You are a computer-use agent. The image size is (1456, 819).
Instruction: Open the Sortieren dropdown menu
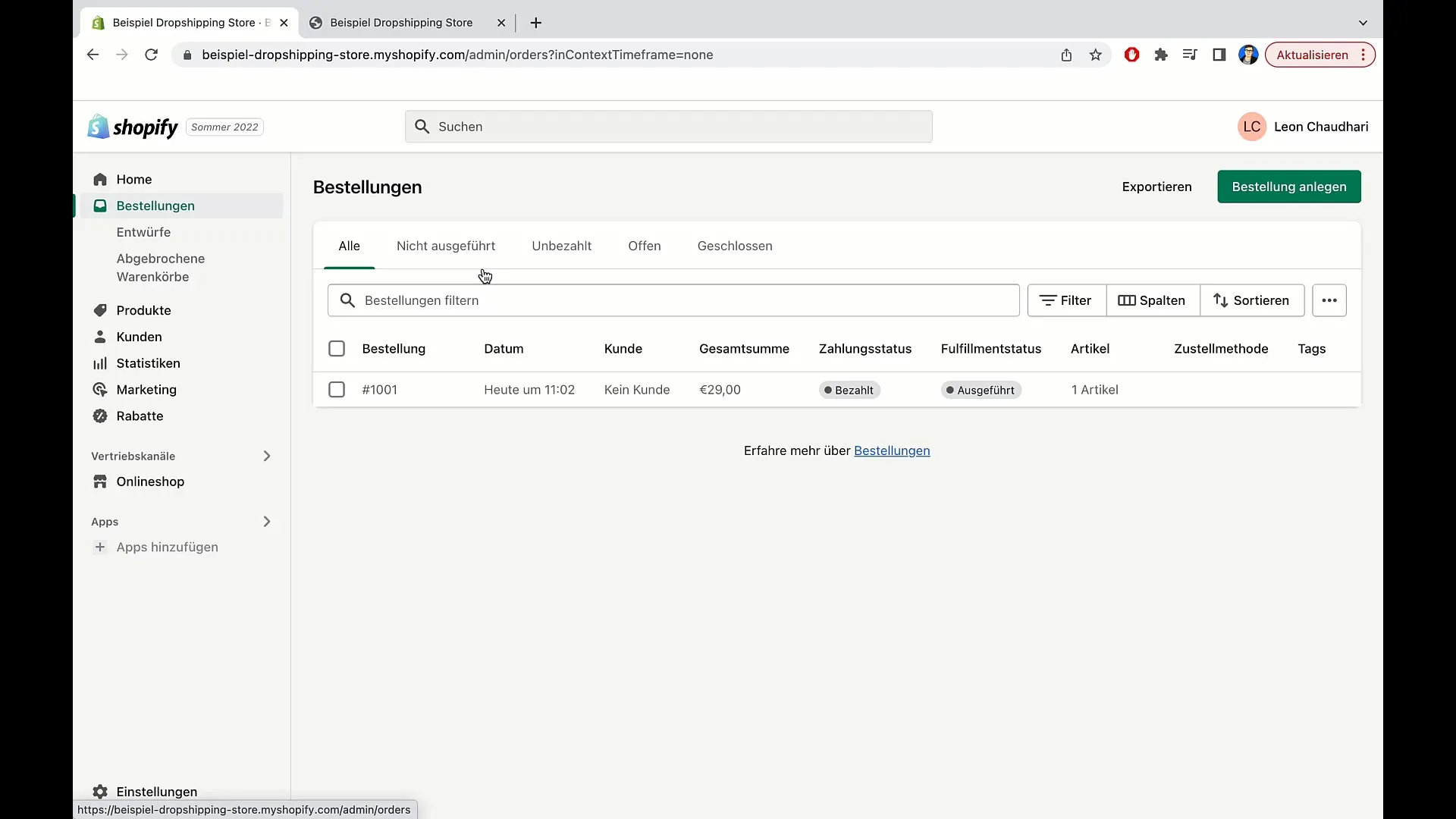1251,300
